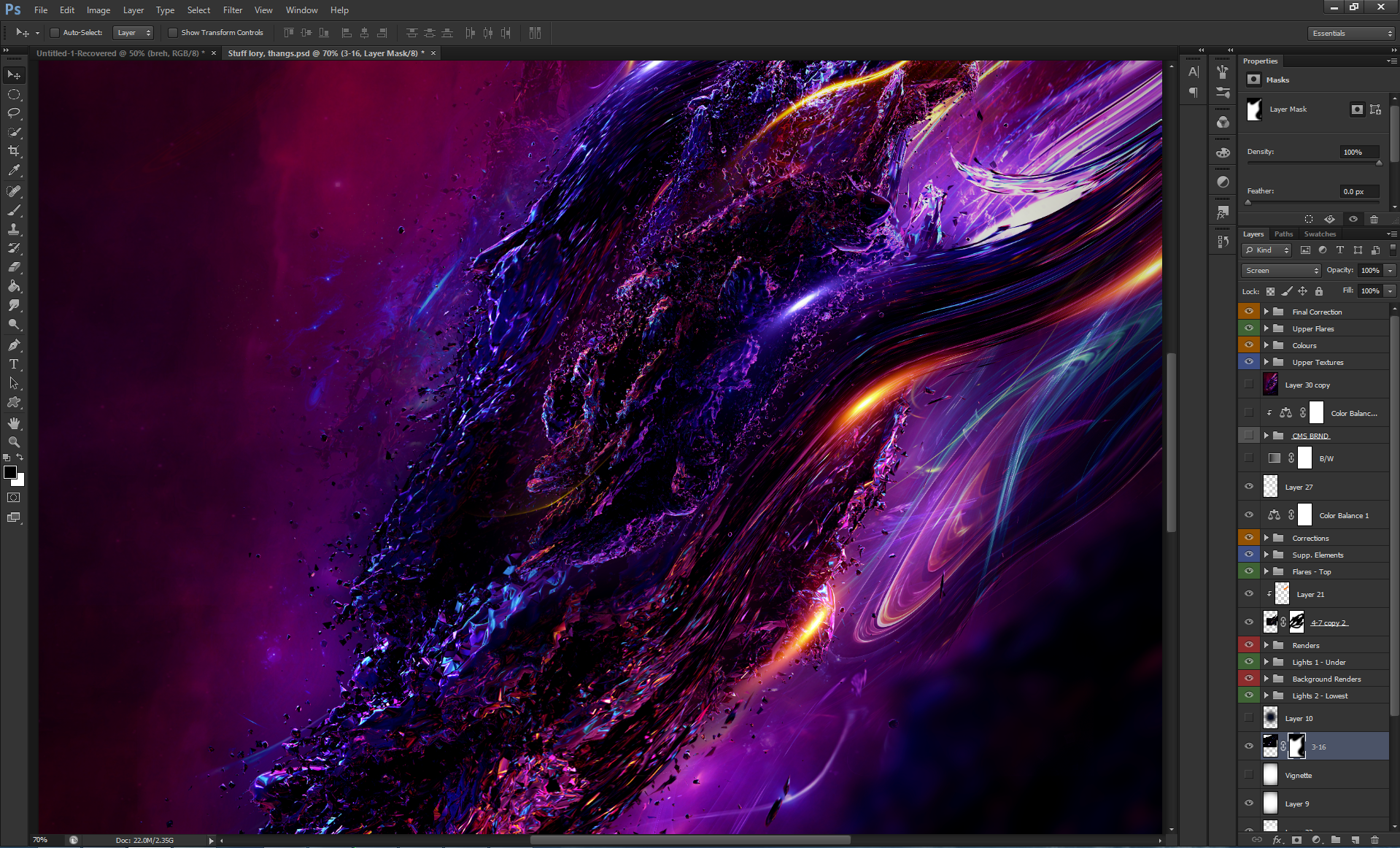Select the Horizontal Type tool
The image size is (1400, 848).
point(14,364)
